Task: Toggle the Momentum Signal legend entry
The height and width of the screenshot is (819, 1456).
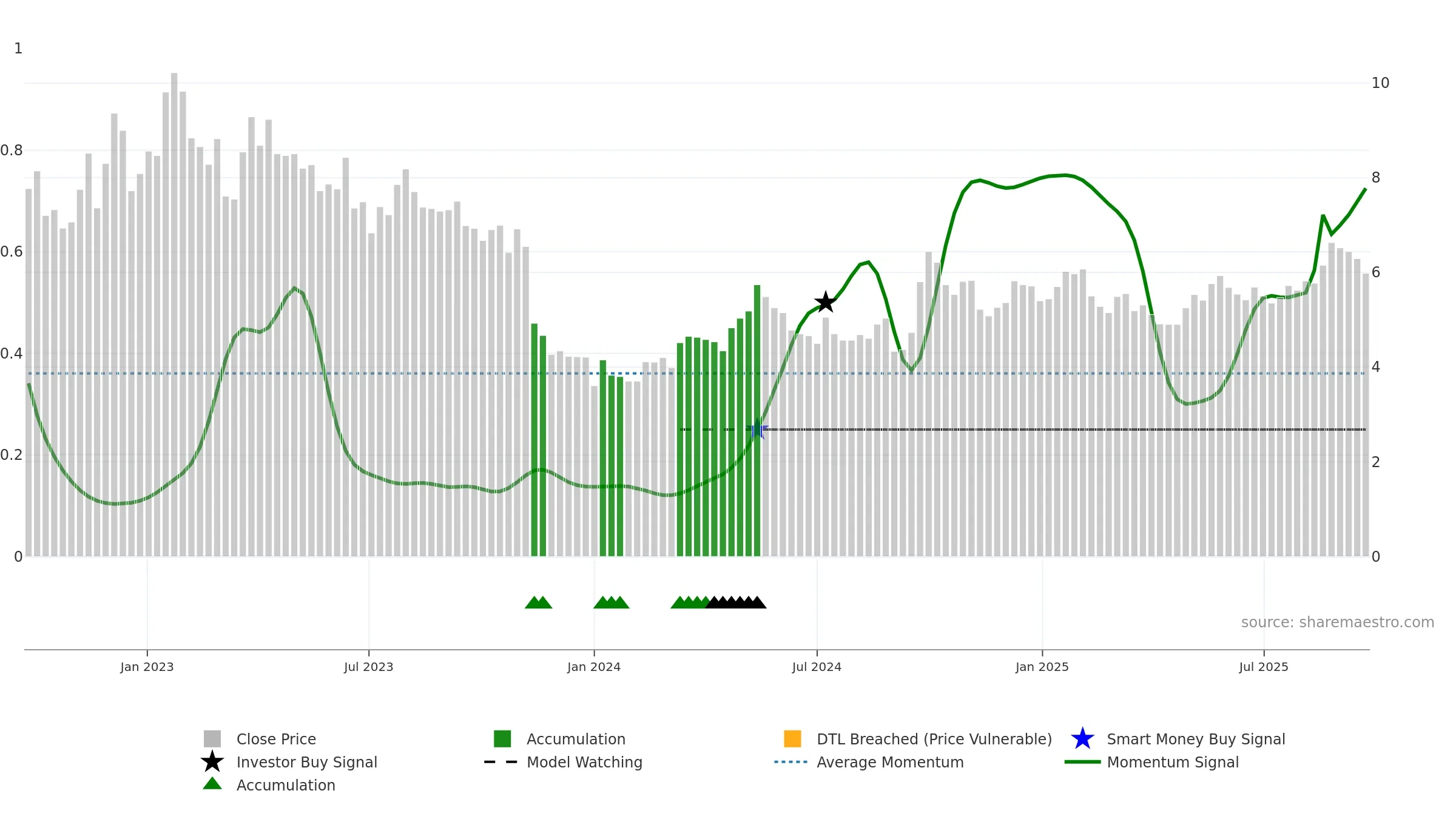Action: (x=1151, y=762)
